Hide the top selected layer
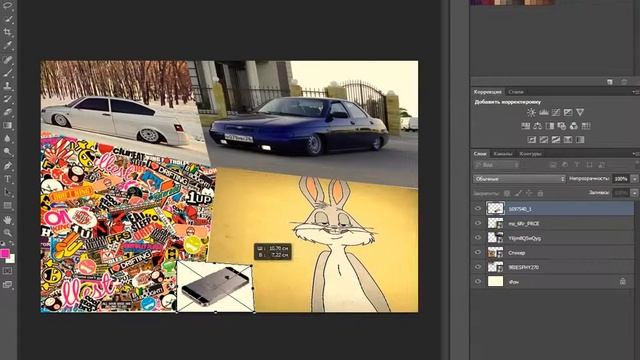The image size is (640, 360). pos(478,209)
